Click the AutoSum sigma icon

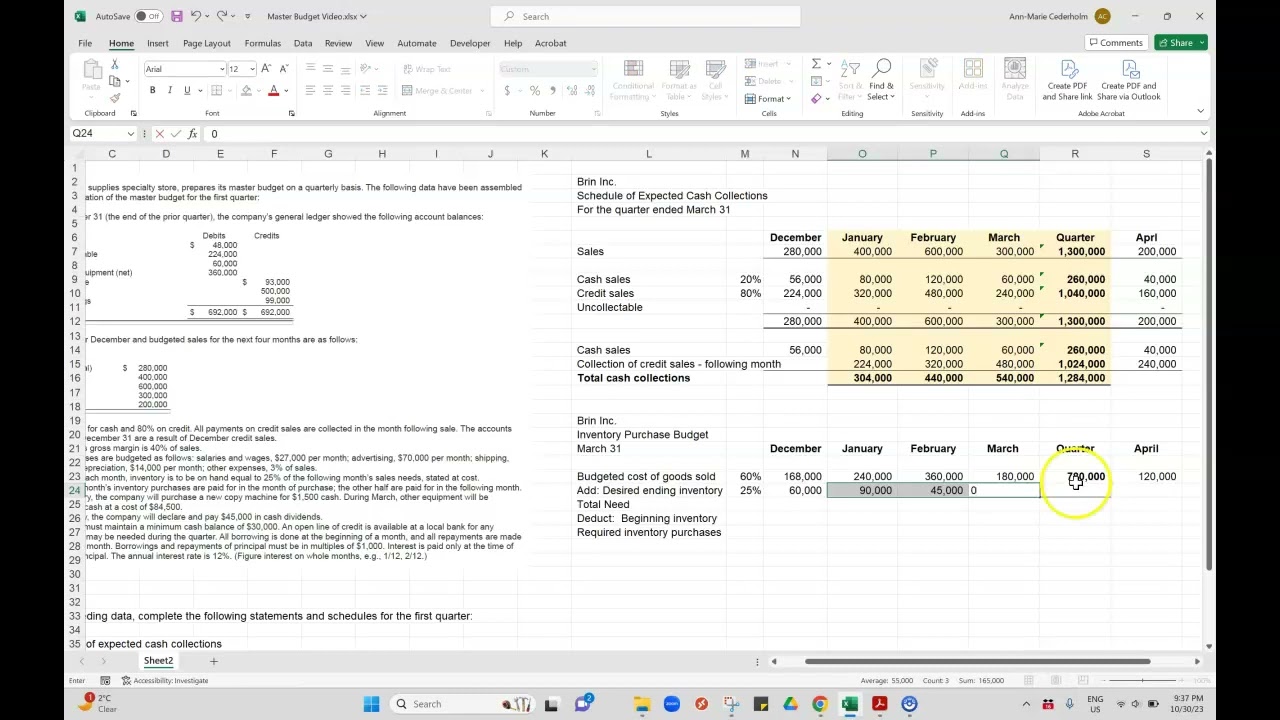816,64
